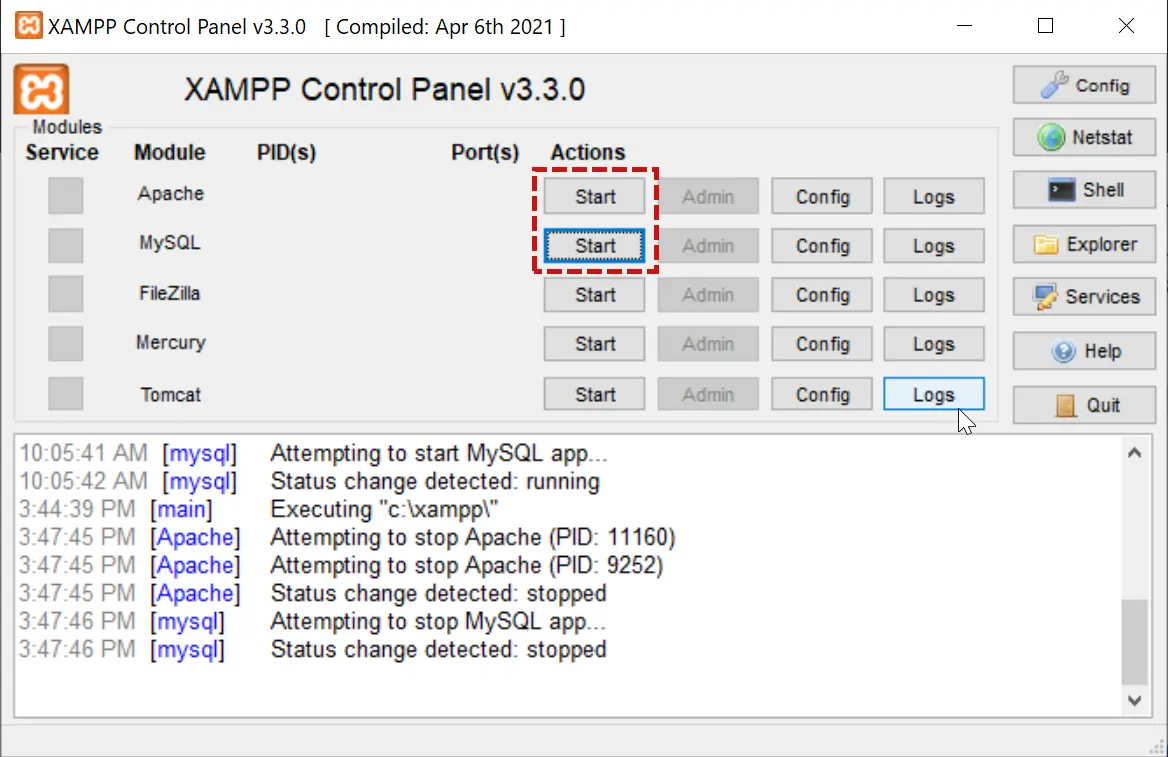The height and width of the screenshot is (757, 1168).
Task: Close the XAMPP Control Panel window
Action: click(1126, 25)
